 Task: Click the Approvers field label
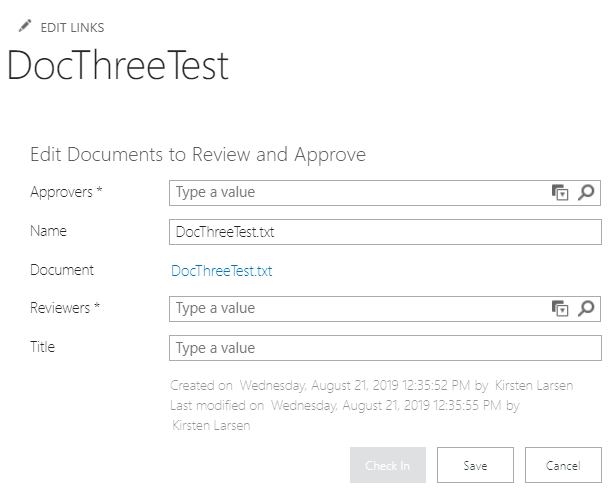pyautogui.click(x=66, y=192)
